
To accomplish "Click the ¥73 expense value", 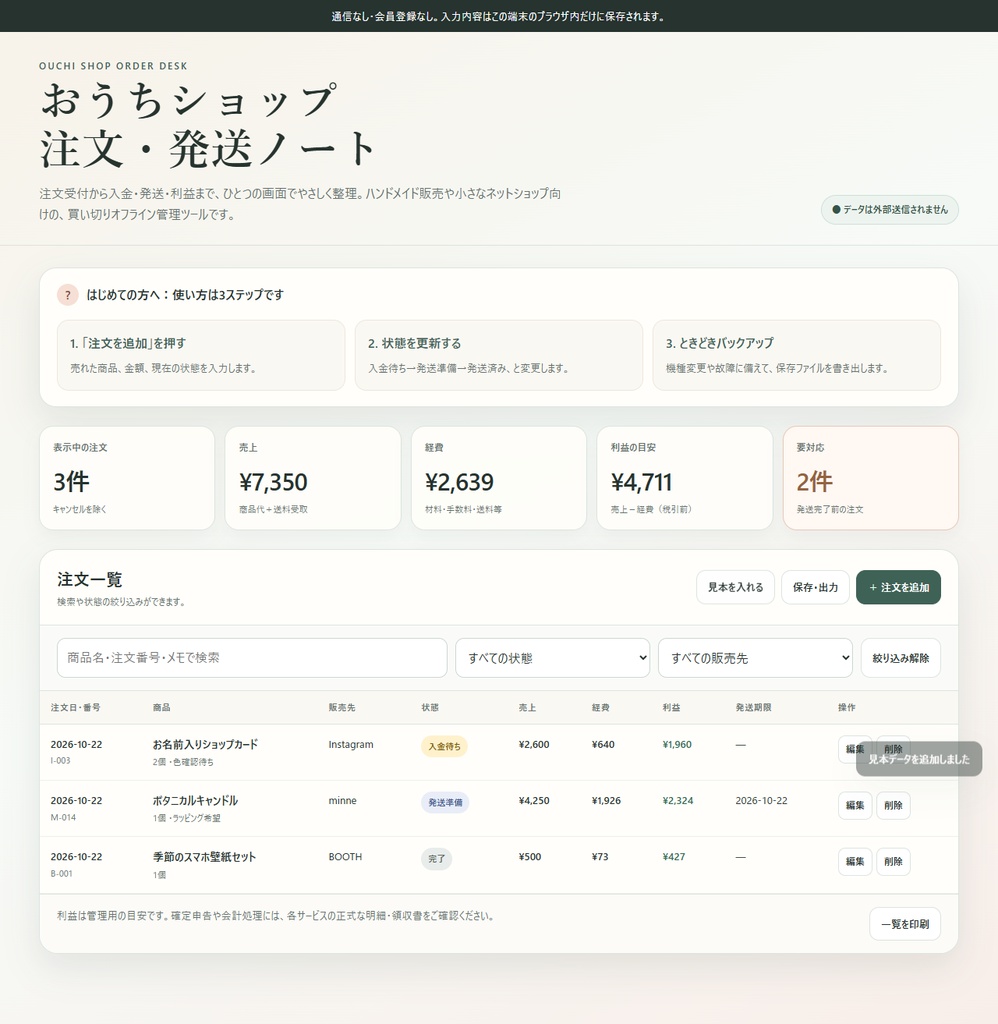I will [x=600, y=857].
